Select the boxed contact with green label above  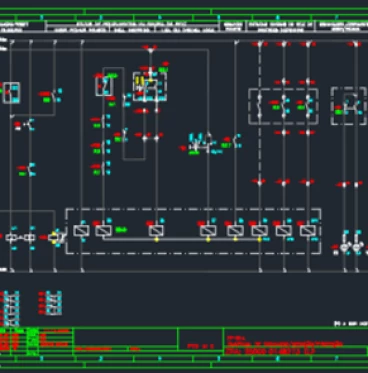tap(104, 86)
